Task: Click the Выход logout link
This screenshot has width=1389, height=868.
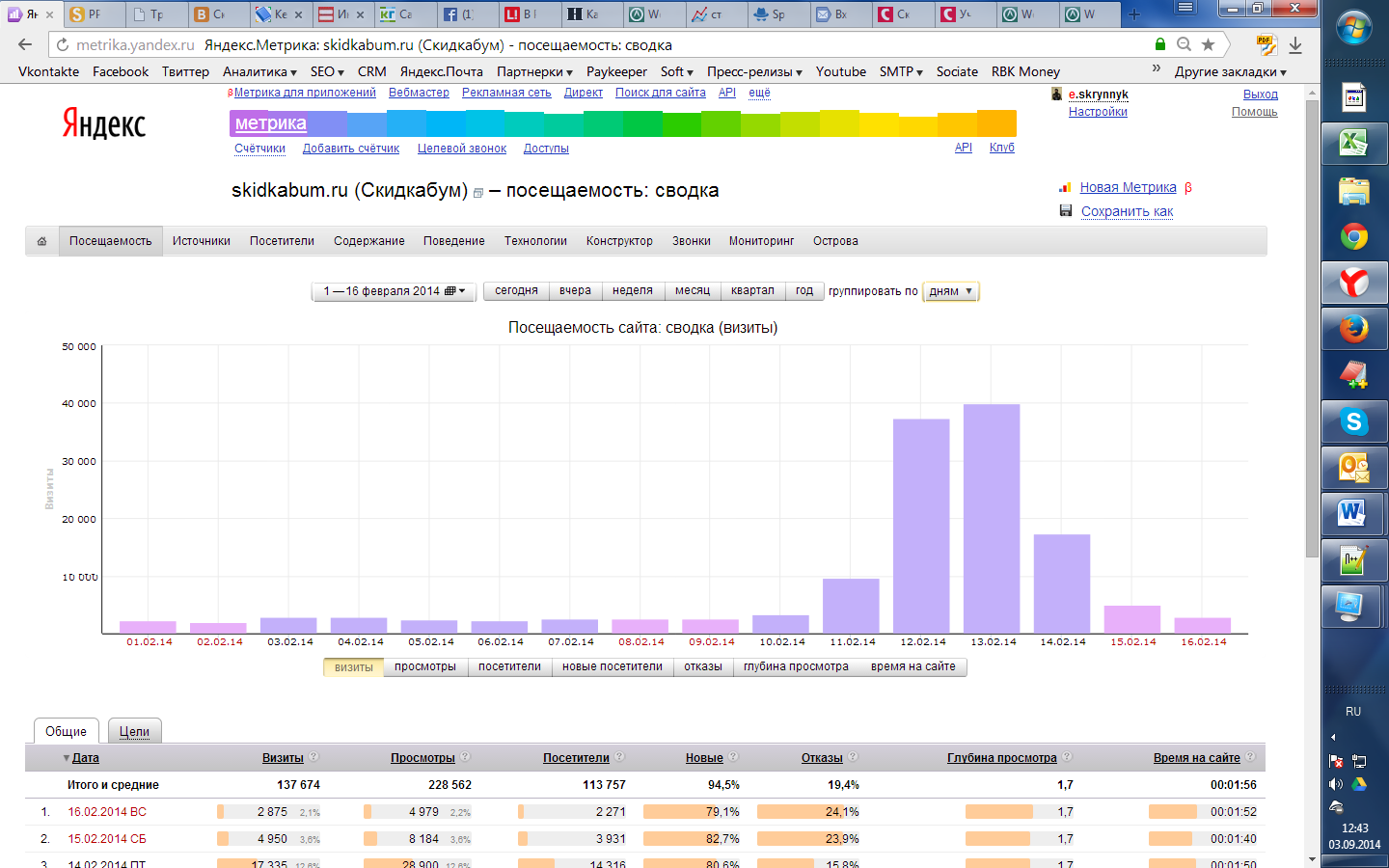Action: [x=1261, y=95]
